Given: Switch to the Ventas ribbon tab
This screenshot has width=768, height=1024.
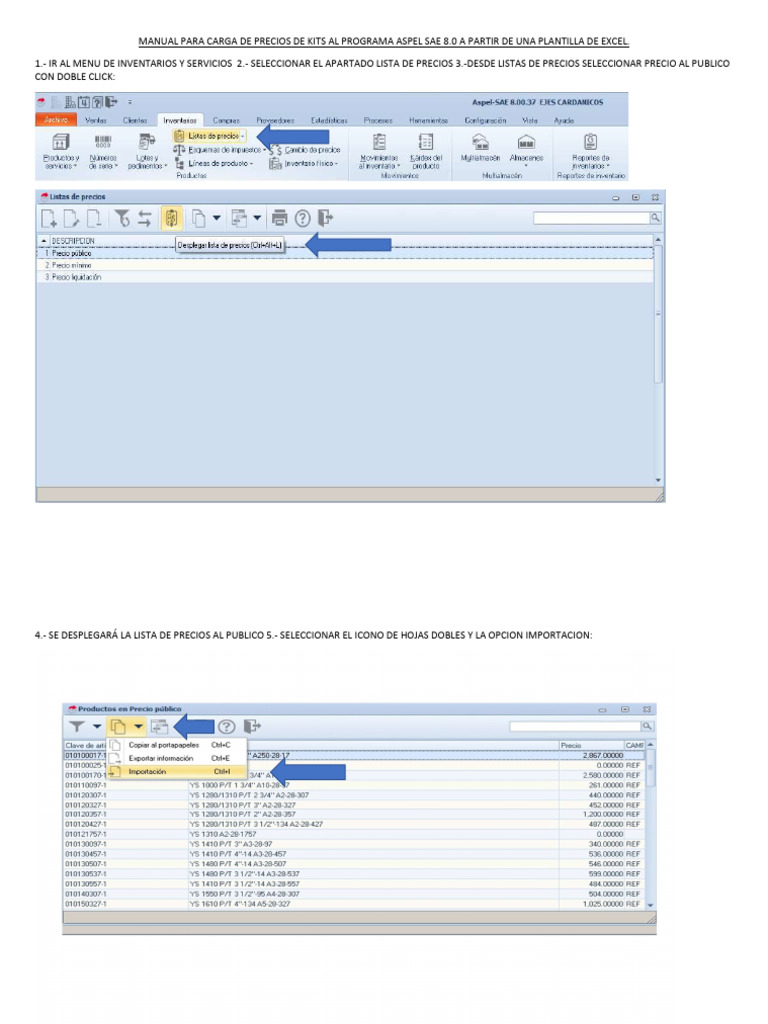Looking at the screenshot, I should [95, 120].
